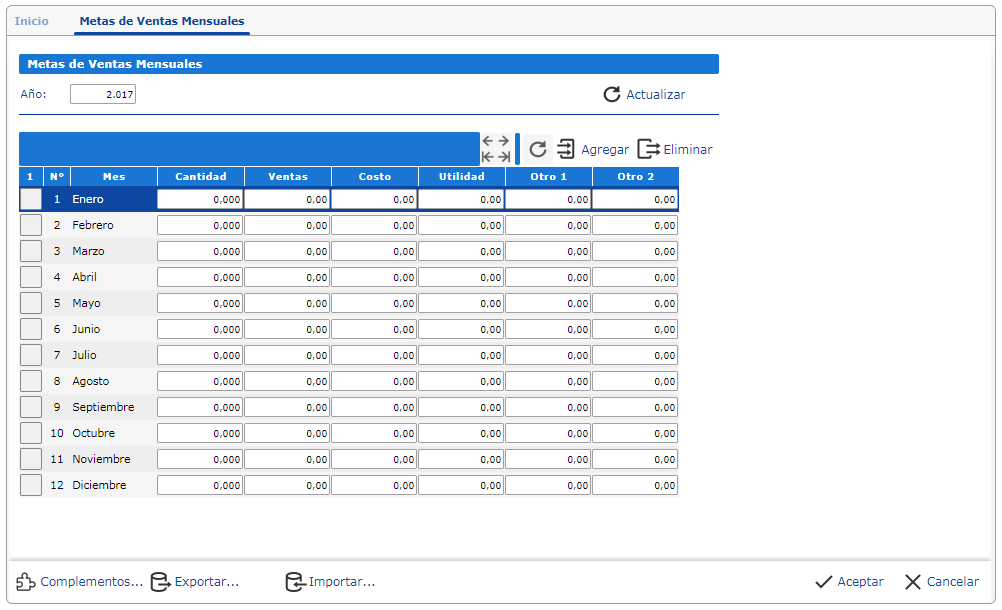Check the Junio row selection box
Screen dimensions: 1002x610
tap(31, 329)
